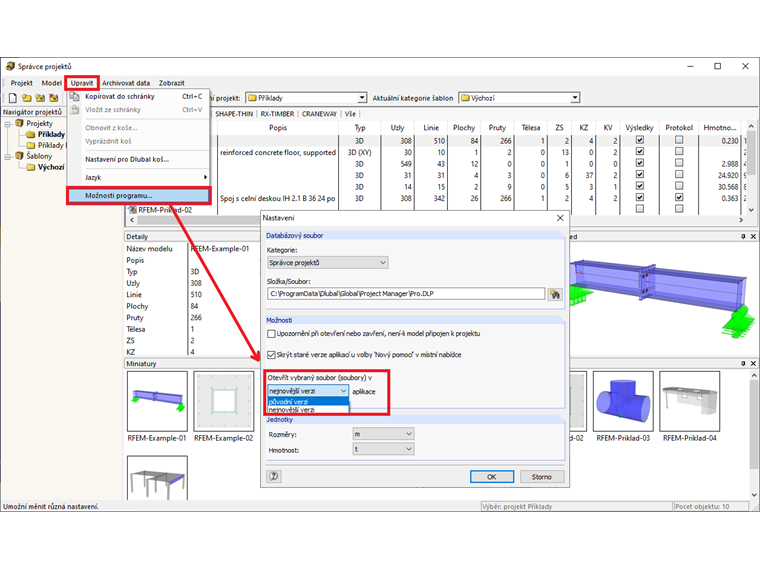This screenshot has width=760, height=570.
Task: Toggle Výsledky checkbox in row with mass 30.568
Action: [640, 186]
